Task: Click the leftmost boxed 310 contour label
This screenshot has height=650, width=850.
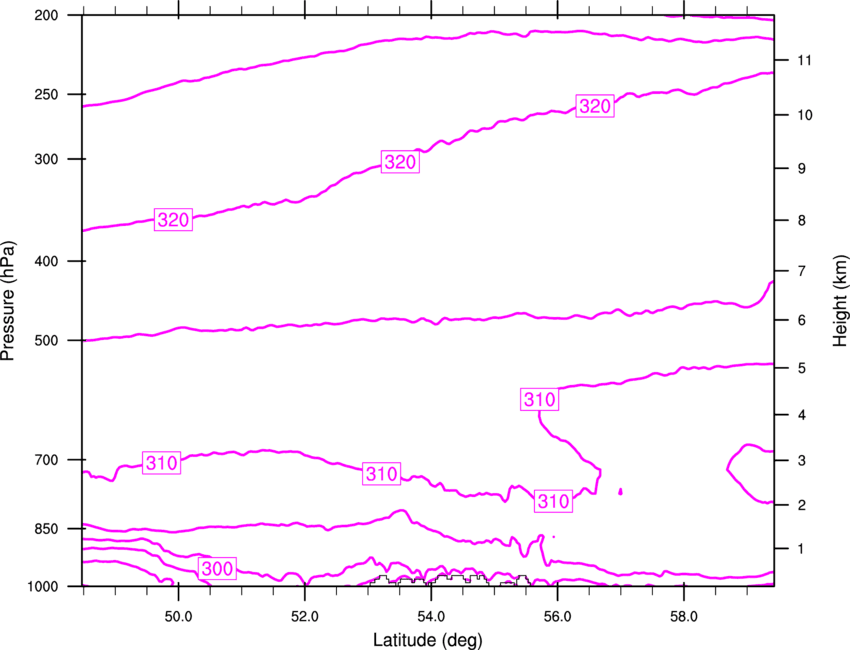Action: [x=162, y=462]
